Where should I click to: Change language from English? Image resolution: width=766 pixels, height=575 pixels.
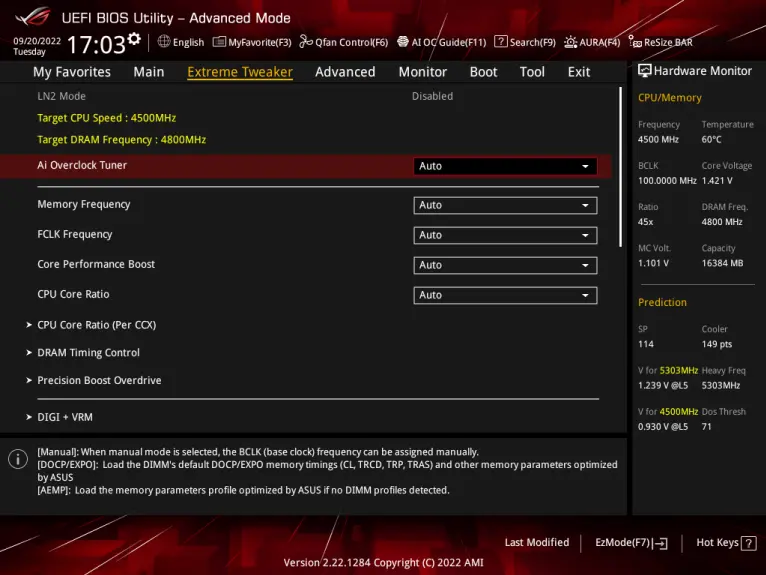click(x=181, y=42)
